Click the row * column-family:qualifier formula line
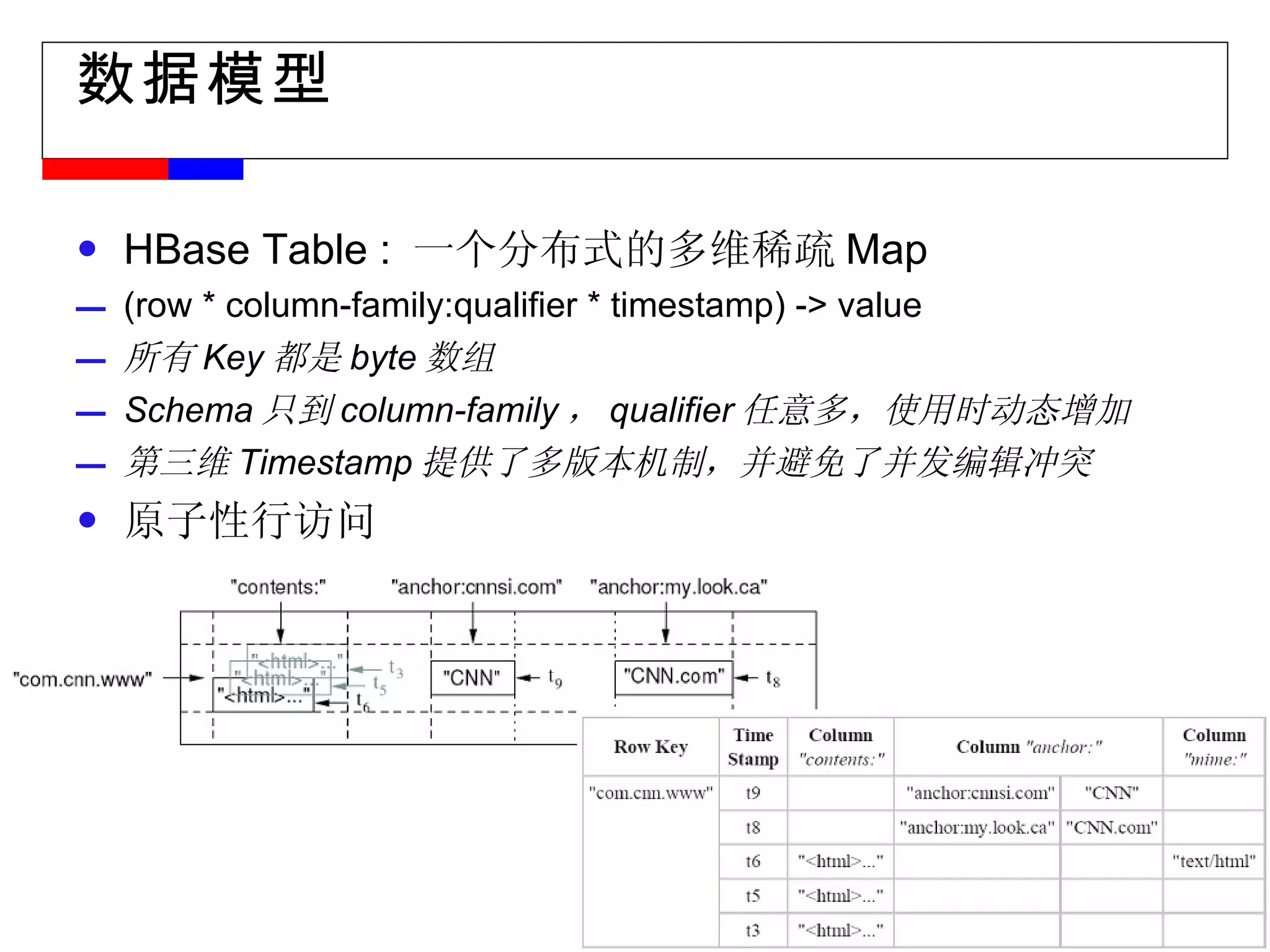 point(522,305)
